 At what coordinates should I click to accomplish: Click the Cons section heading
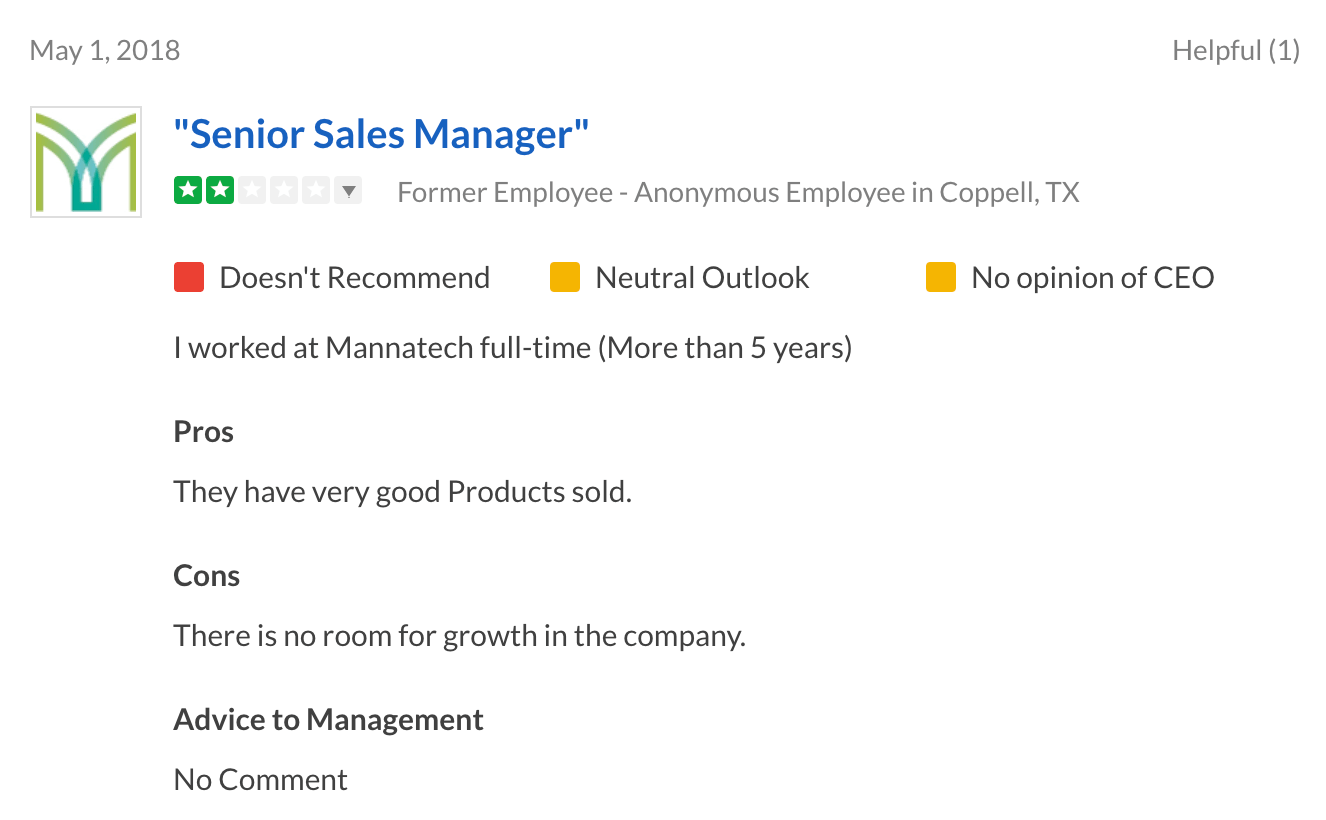pyautogui.click(x=207, y=576)
